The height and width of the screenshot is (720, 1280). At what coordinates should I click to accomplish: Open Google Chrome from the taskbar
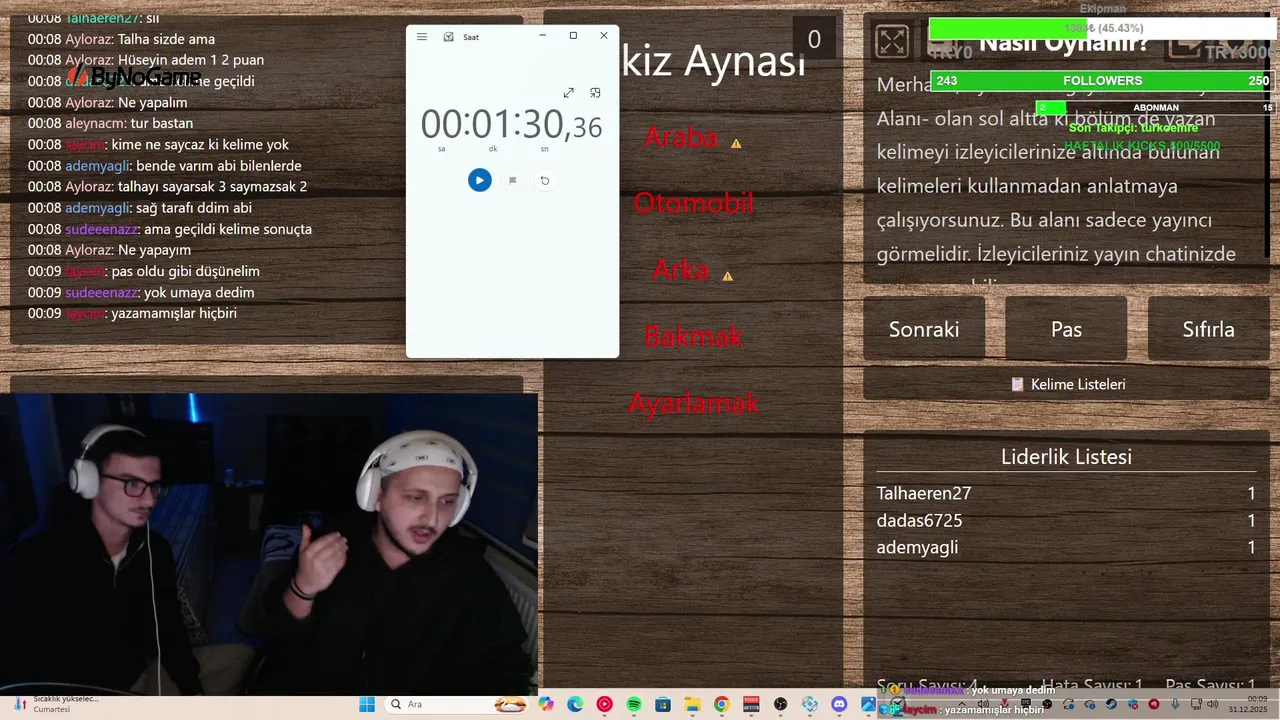(722, 704)
